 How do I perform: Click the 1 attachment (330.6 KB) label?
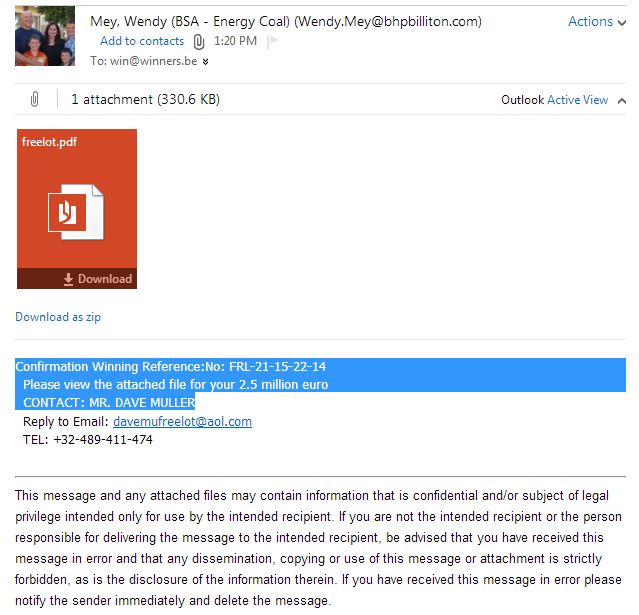[x=145, y=99]
